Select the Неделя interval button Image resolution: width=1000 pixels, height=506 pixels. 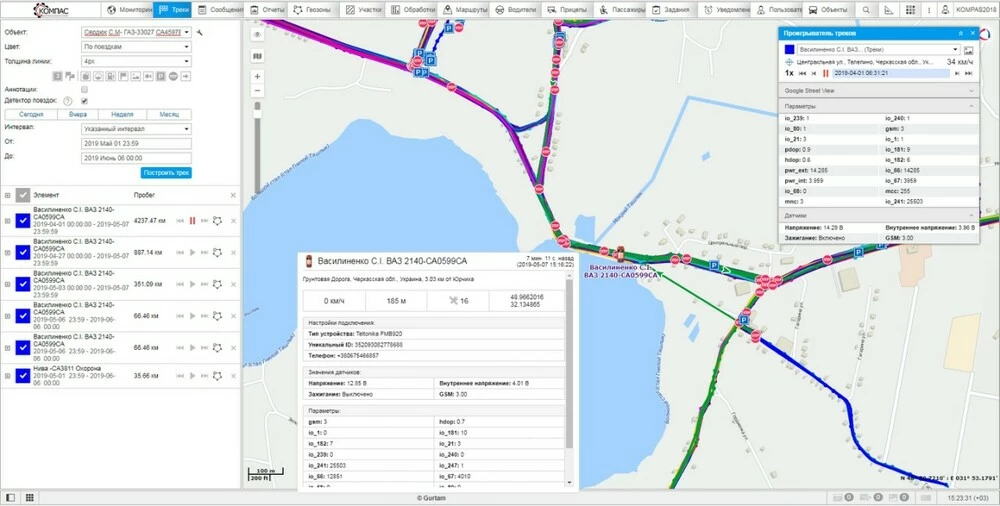121,114
